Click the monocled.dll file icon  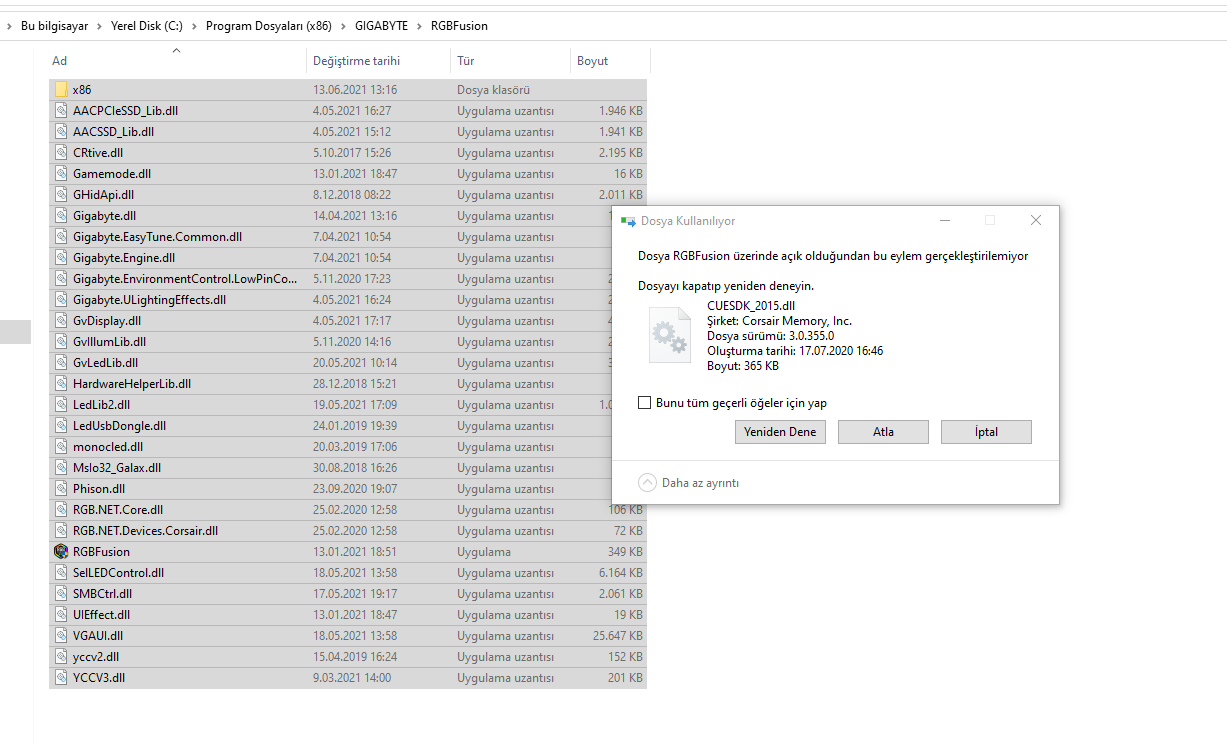point(61,447)
